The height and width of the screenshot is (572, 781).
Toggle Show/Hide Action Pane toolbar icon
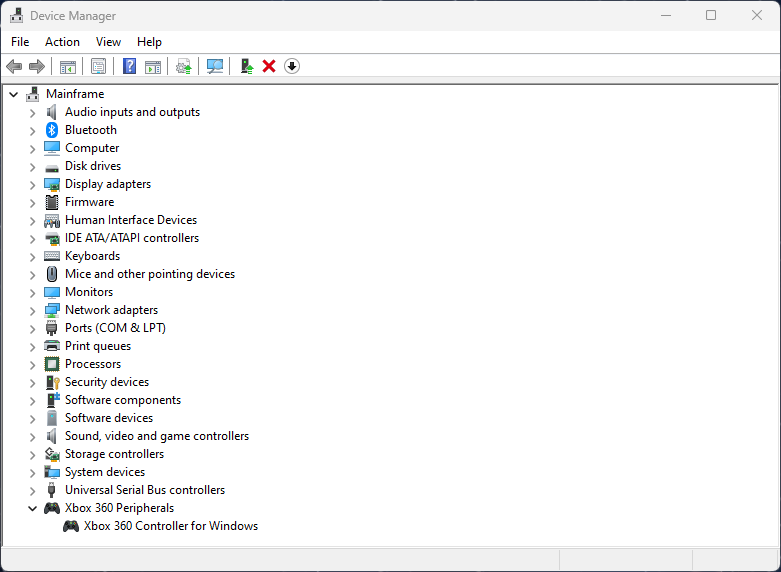pyautogui.click(x=153, y=66)
